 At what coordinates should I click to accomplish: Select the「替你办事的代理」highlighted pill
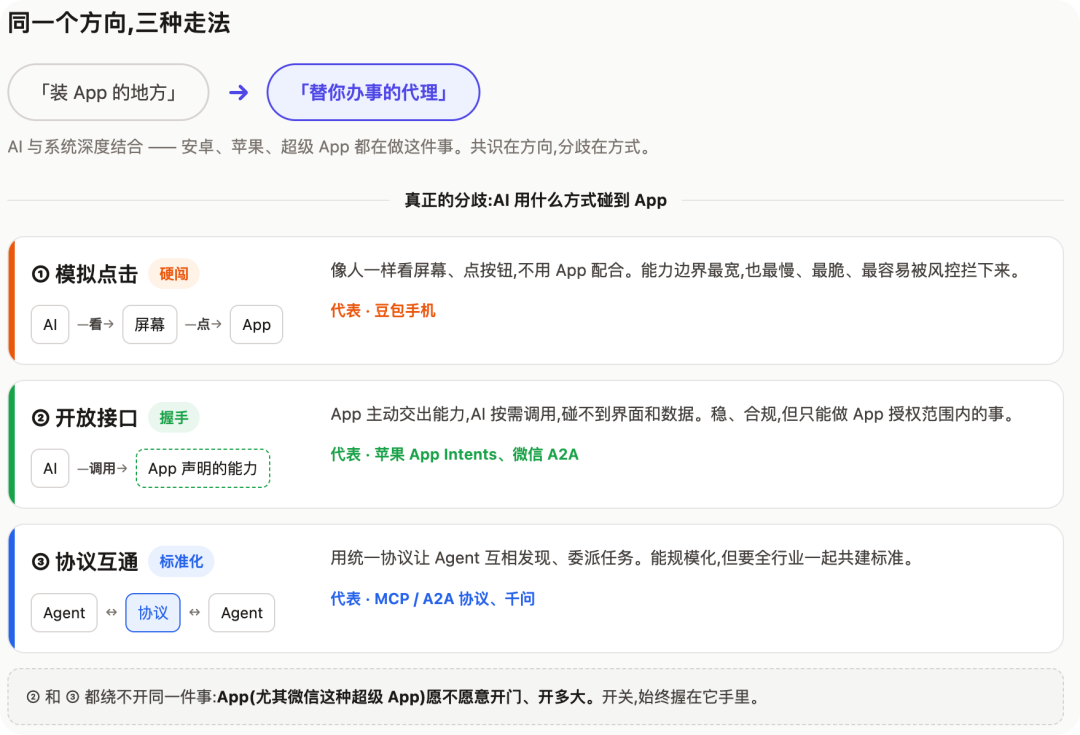373,92
